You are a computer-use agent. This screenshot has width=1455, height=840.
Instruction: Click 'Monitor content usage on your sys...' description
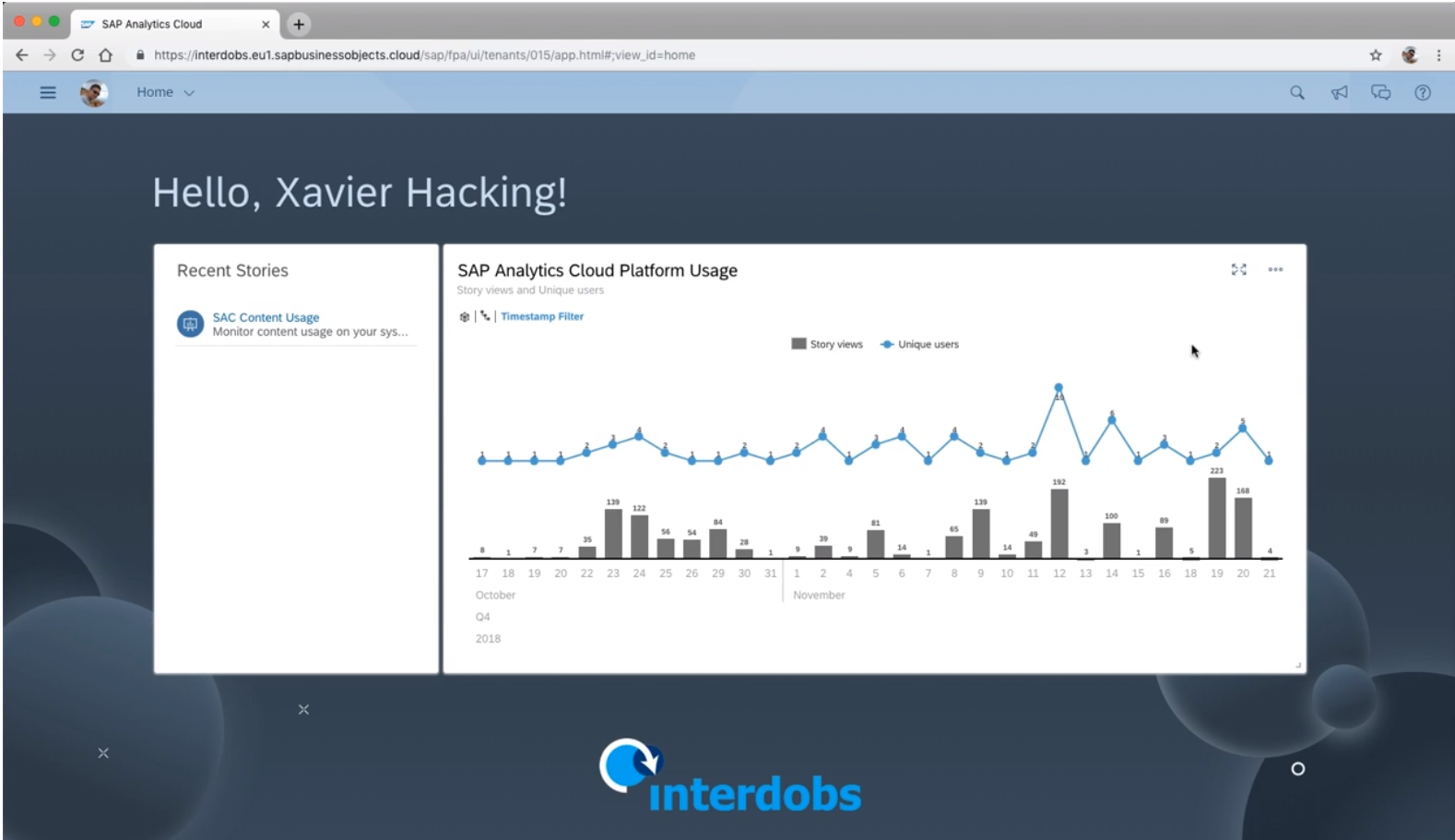click(x=310, y=332)
